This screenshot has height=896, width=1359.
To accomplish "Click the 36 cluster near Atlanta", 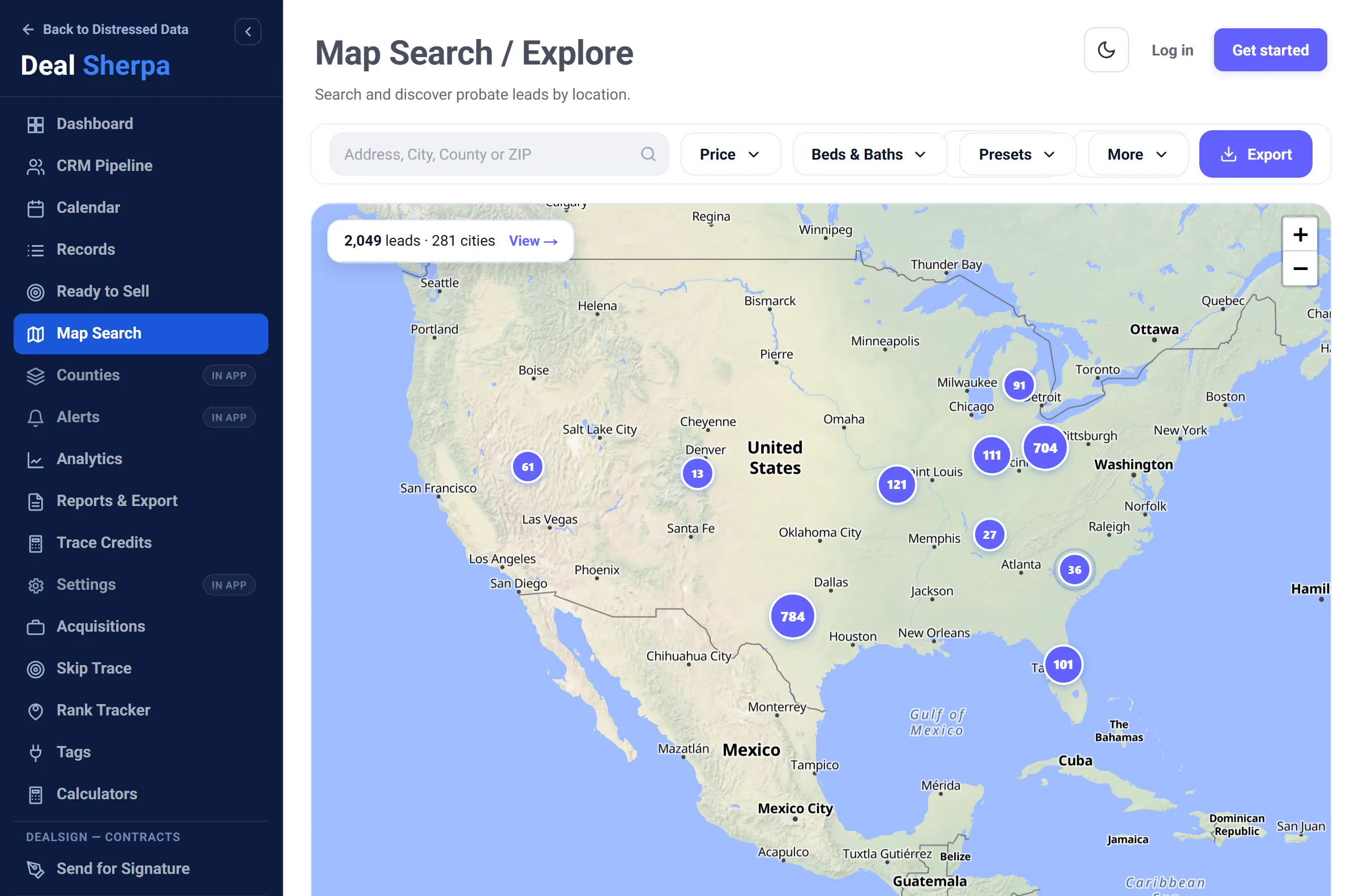I will [1074, 571].
